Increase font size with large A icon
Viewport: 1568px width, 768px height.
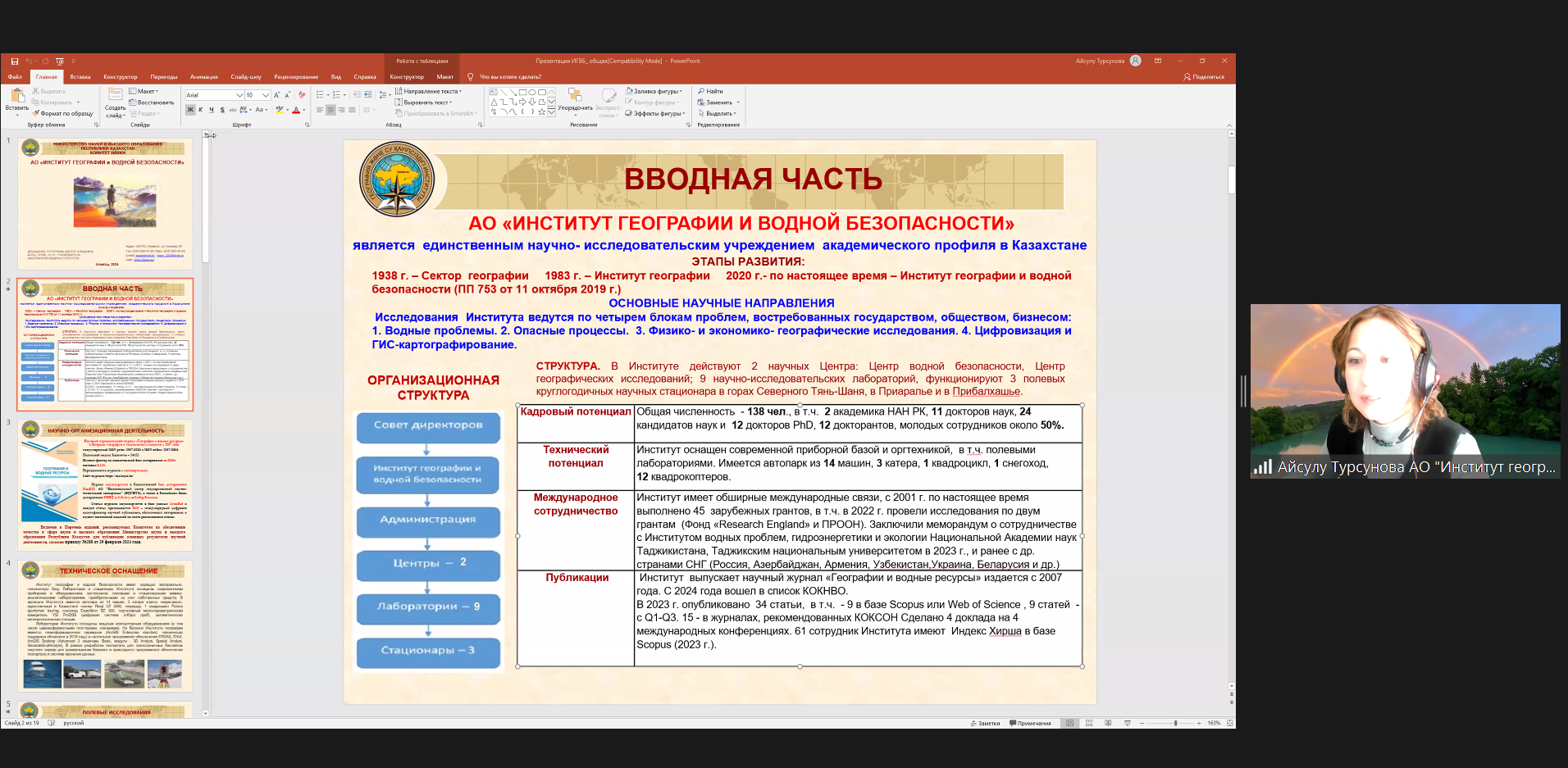tap(276, 95)
